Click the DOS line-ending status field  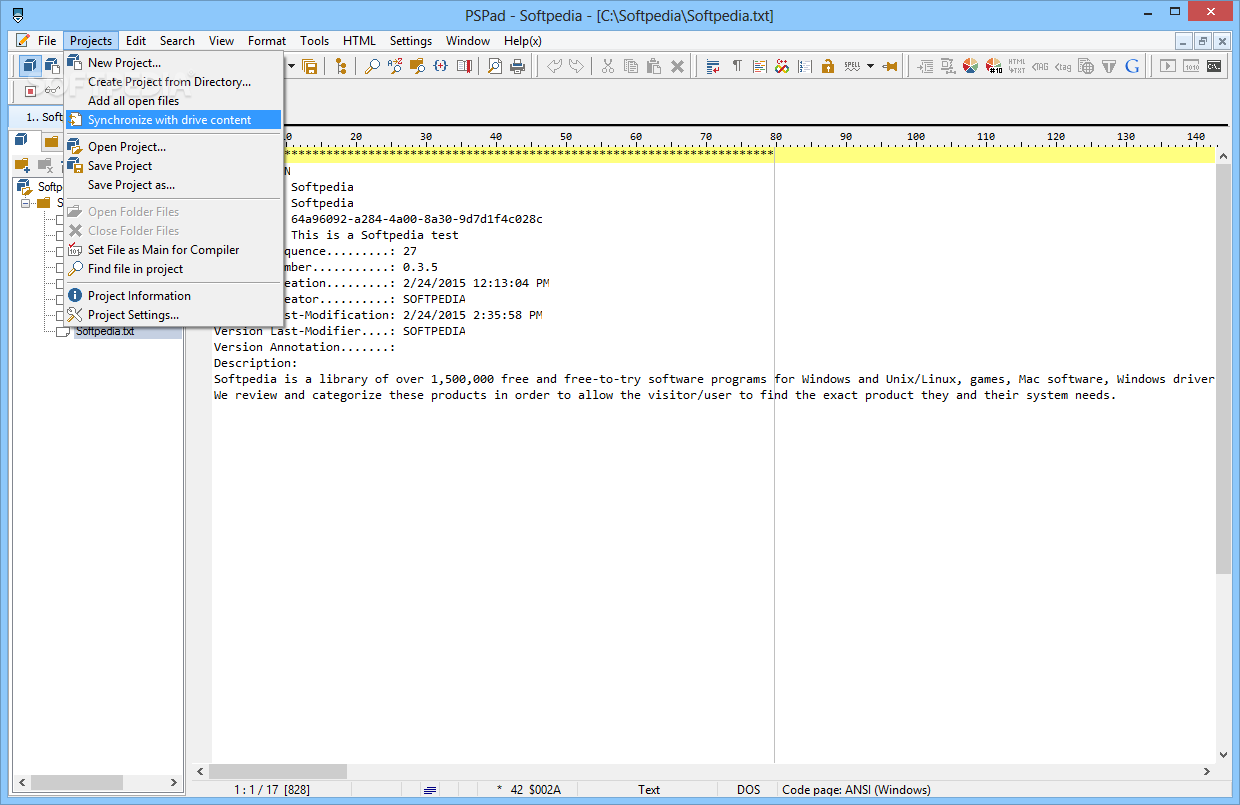pos(748,789)
